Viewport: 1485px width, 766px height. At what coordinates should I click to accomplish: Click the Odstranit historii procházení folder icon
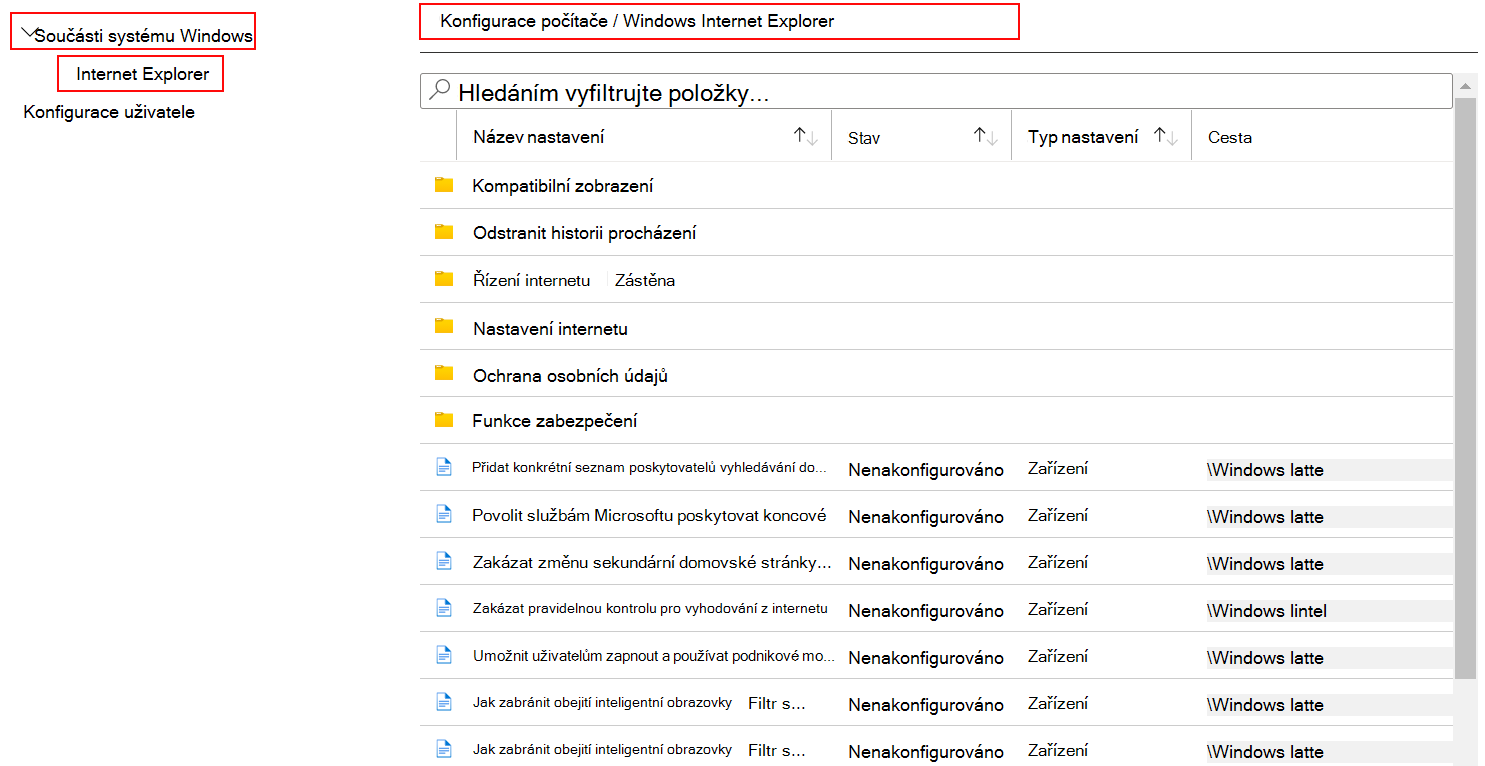point(444,232)
